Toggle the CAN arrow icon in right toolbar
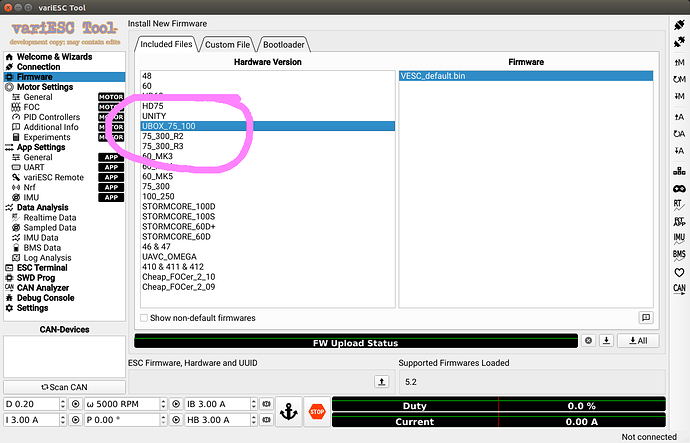Viewport: 690px width, 443px height. (x=679, y=289)
